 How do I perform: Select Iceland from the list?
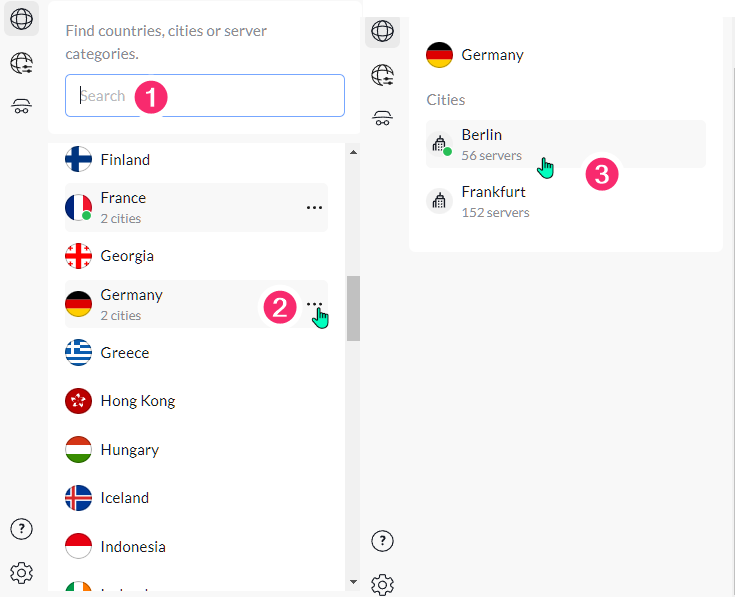point(125,498)
